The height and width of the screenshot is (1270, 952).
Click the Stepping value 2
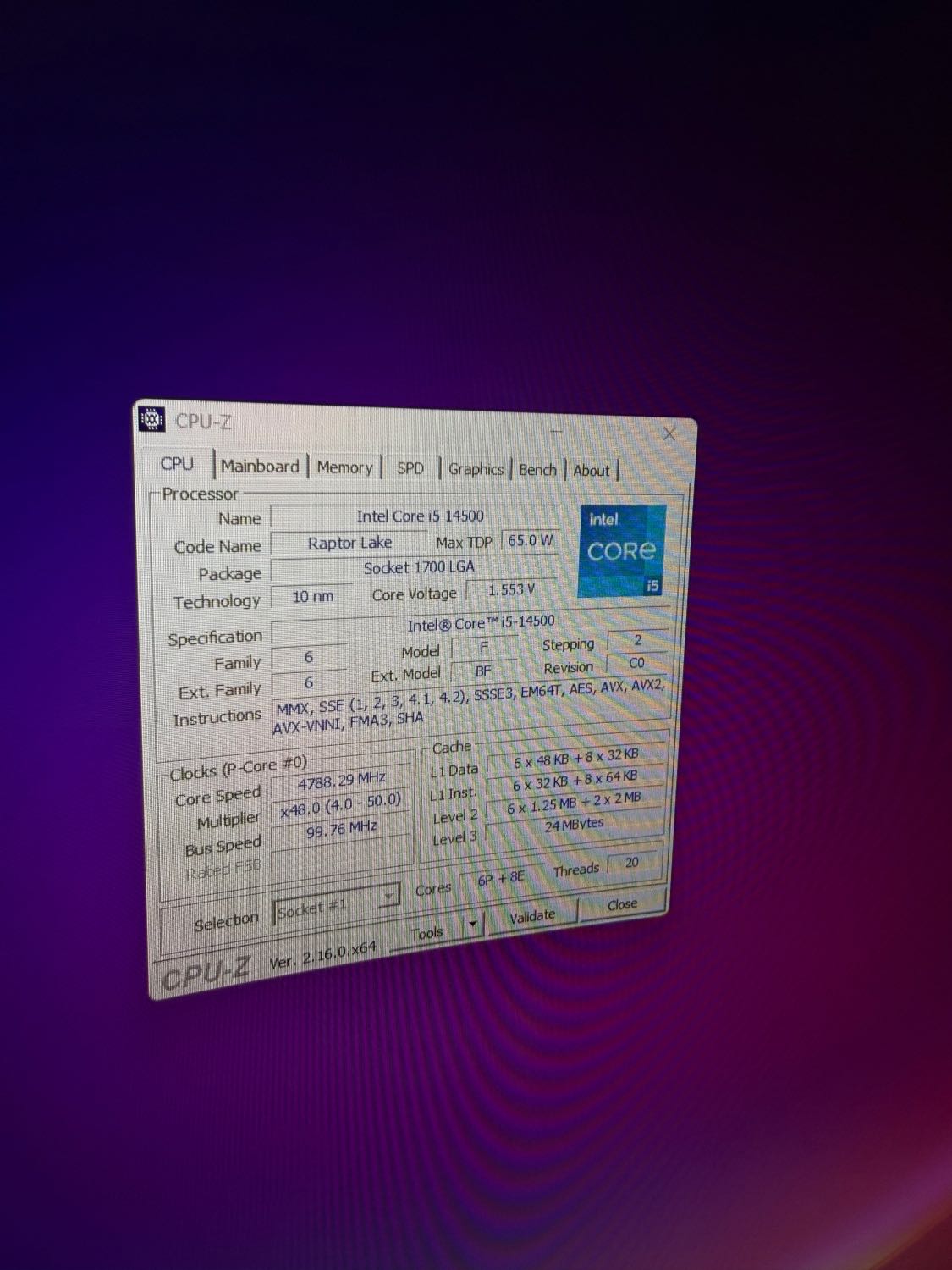click(637, 640)
